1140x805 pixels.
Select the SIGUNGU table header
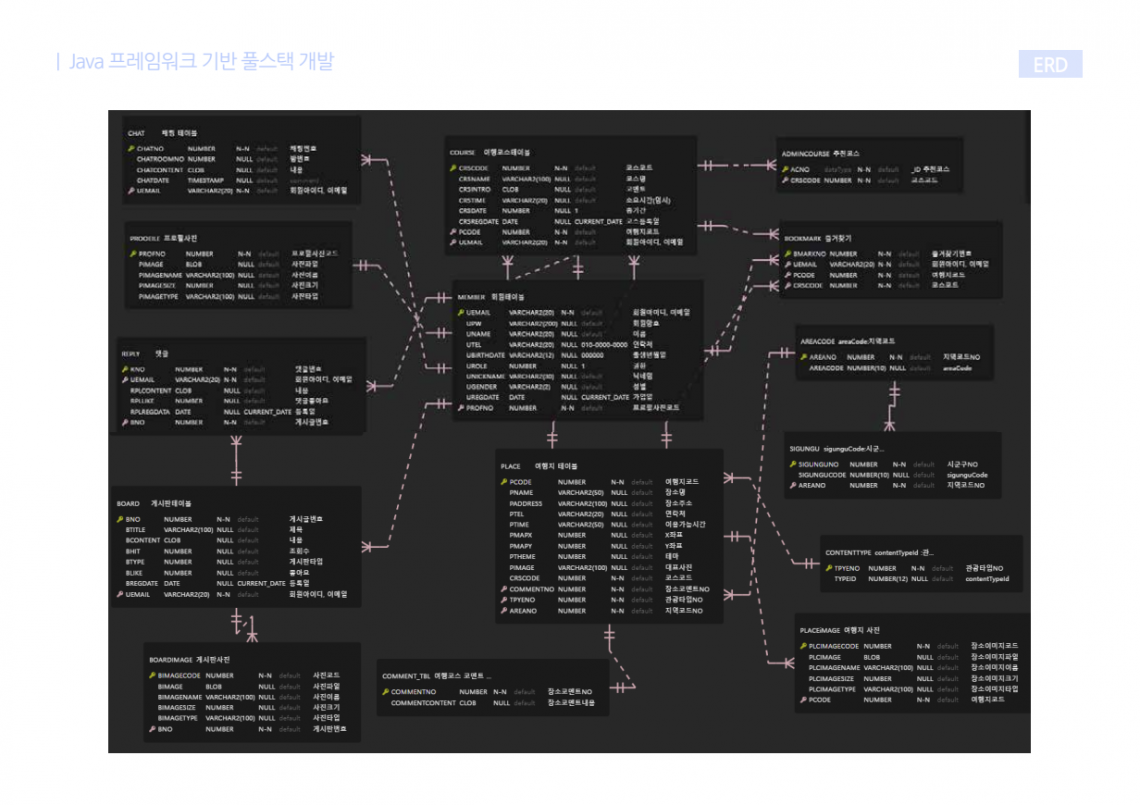coord(836,449)
